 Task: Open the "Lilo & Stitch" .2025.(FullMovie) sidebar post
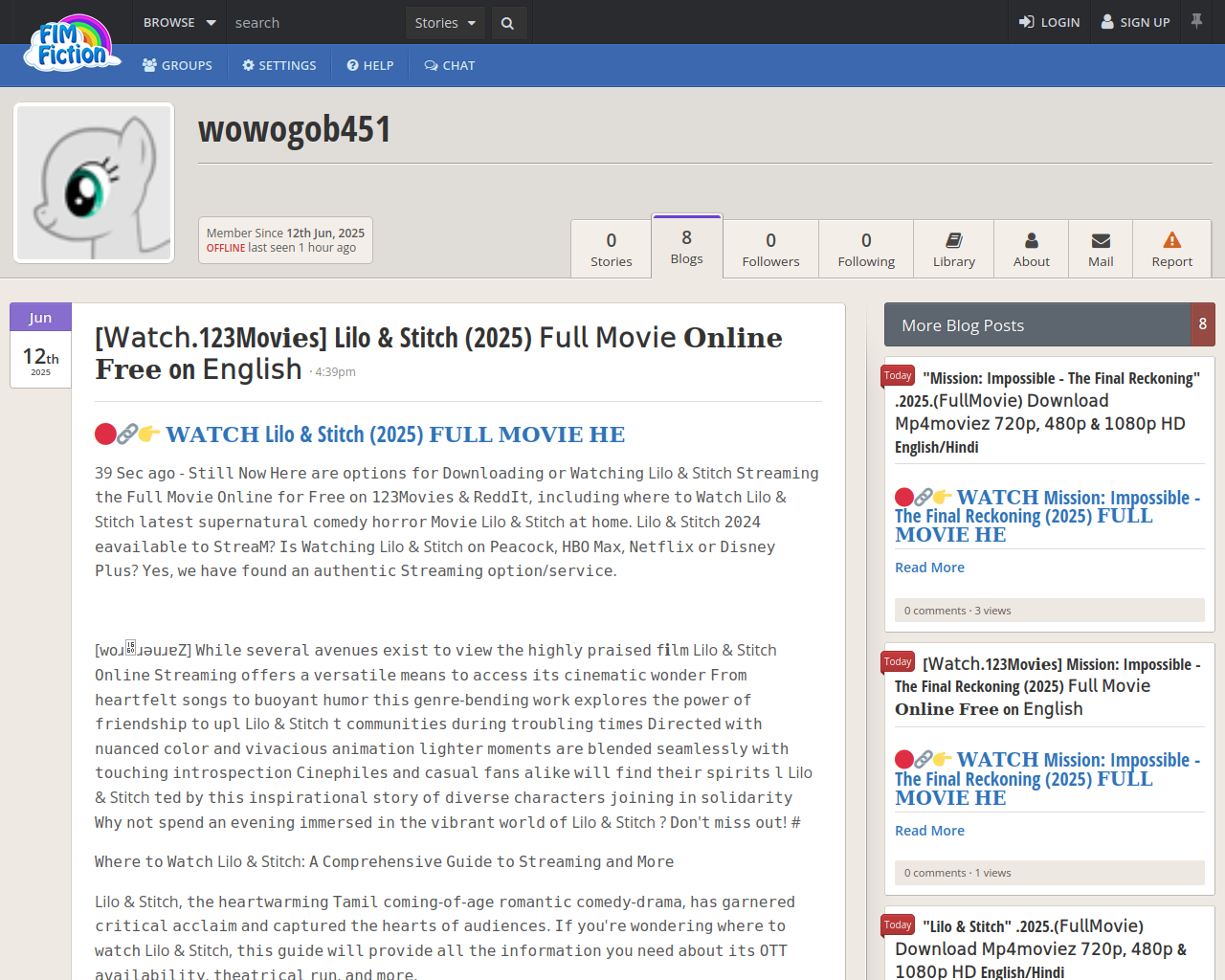point(1041,948)
